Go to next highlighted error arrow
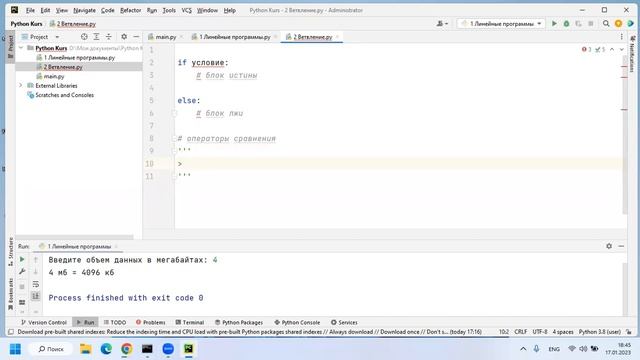The image size is (640, 360). (622, 49)
